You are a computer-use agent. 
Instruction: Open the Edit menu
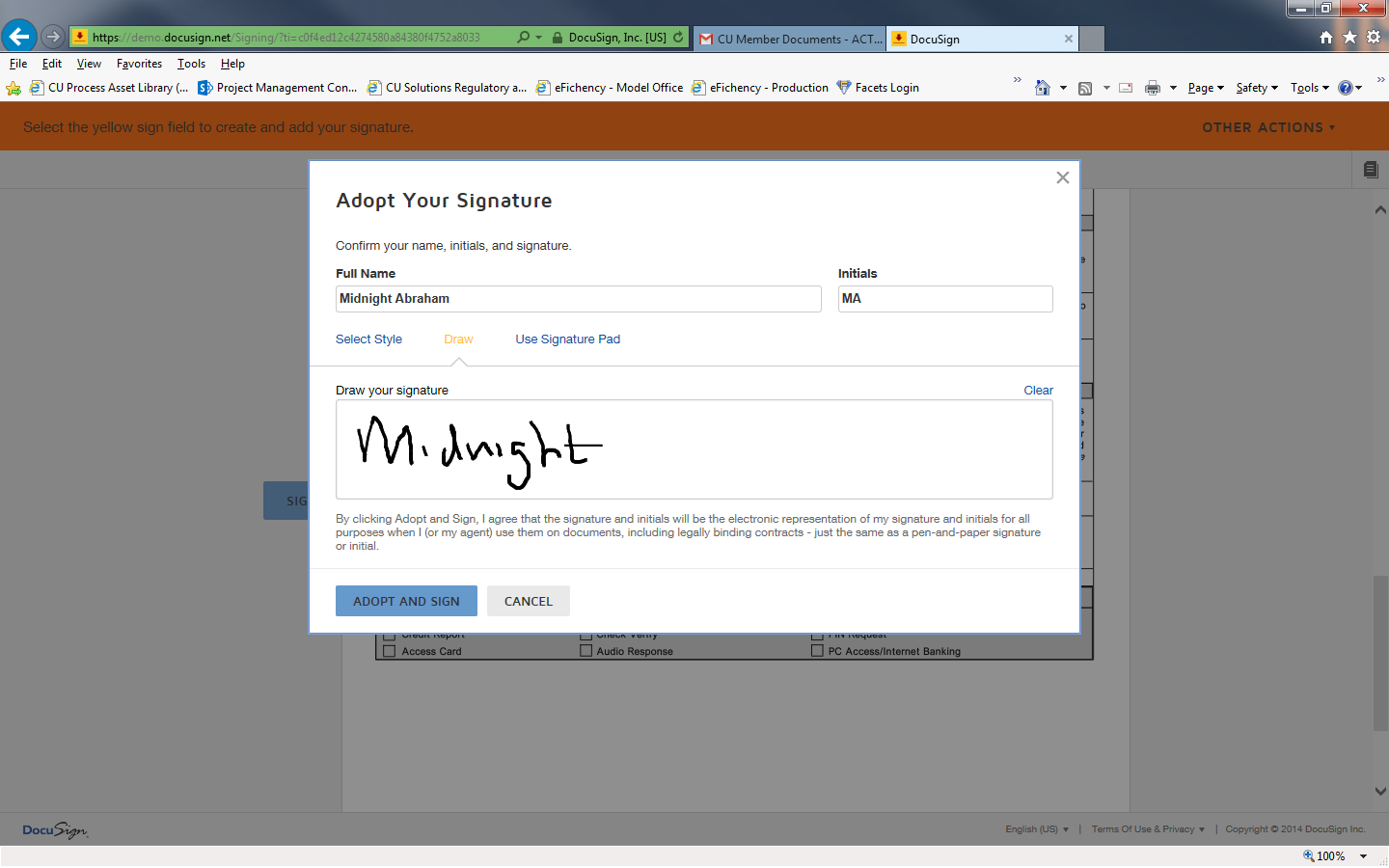point(52,64)
